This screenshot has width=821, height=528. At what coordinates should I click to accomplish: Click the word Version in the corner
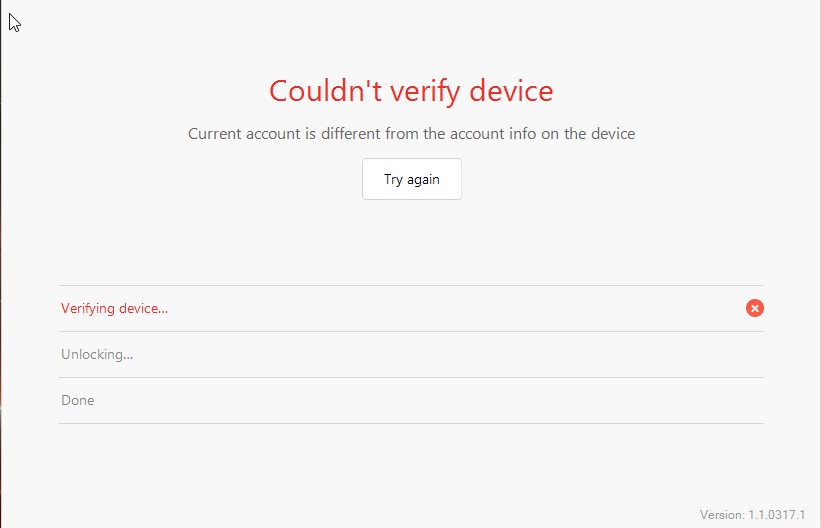(x=721, y=515)
